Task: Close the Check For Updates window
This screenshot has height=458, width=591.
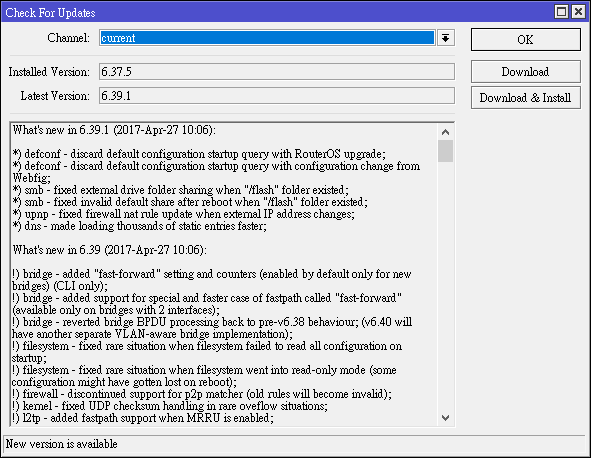Action: point(578,12)
